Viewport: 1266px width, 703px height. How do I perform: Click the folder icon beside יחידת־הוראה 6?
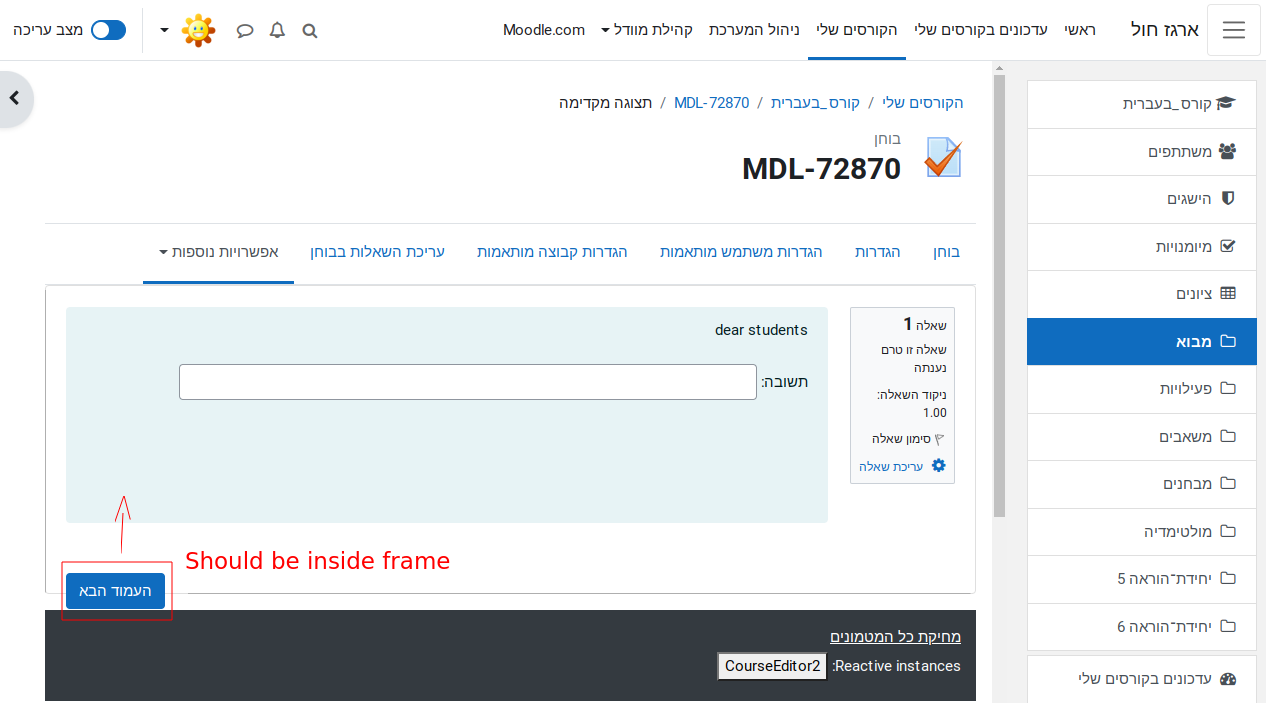click(x=1229, y=626)
